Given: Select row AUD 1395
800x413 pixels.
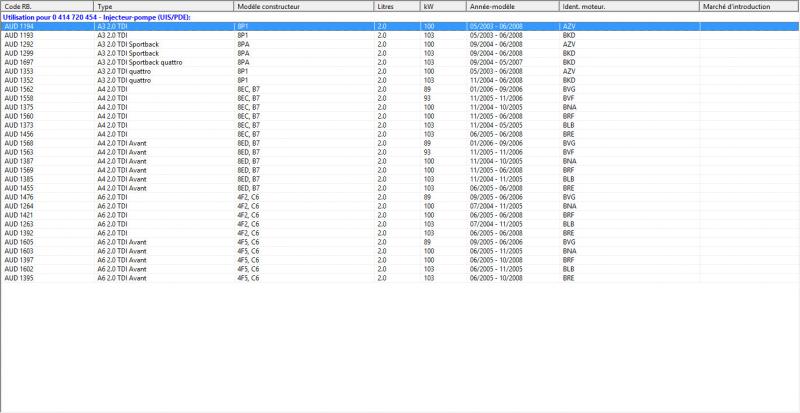Looking at the screenshot, I should [x=400, y=278].
